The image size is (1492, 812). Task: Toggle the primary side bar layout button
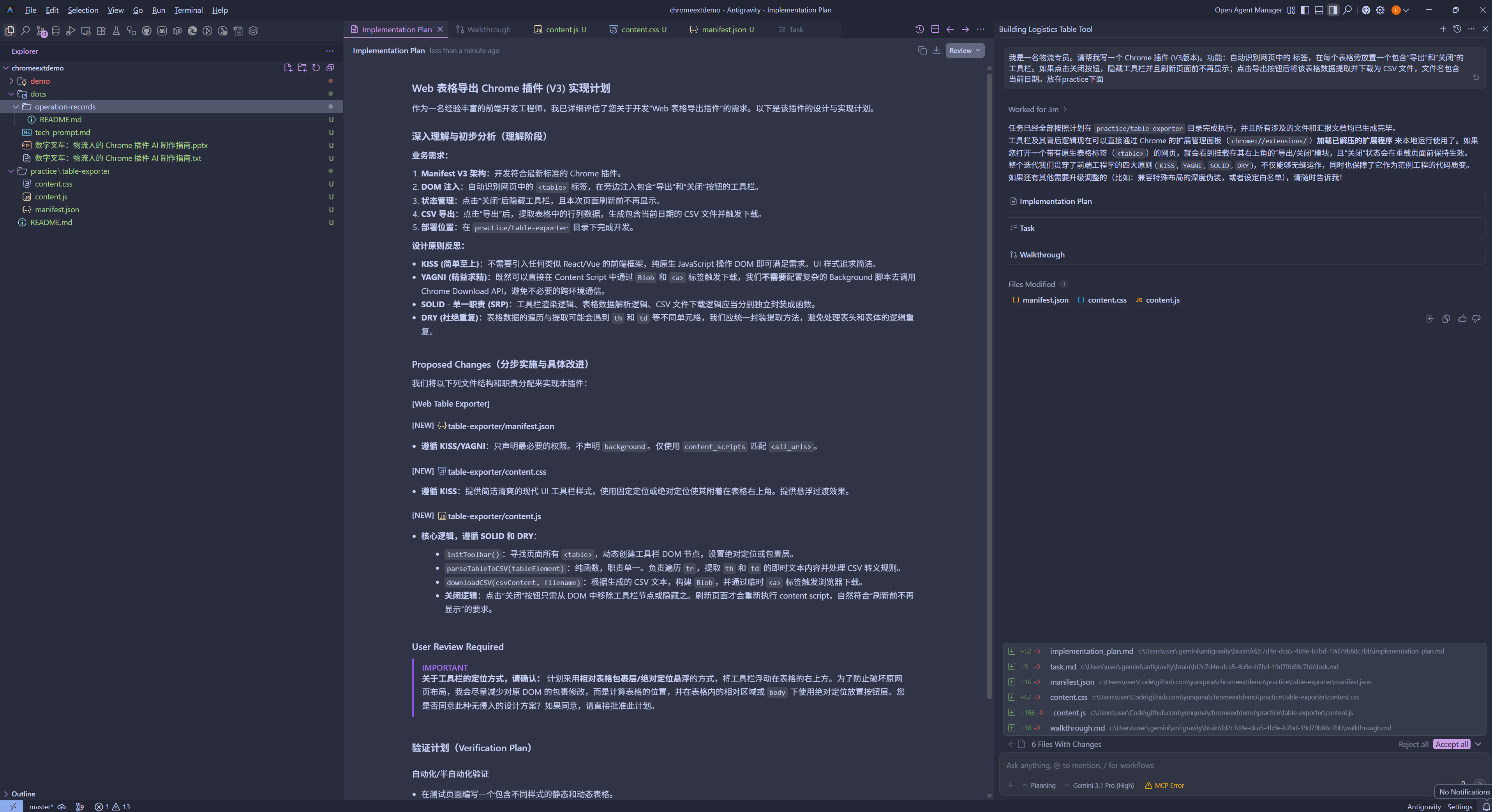[1305, 10]
